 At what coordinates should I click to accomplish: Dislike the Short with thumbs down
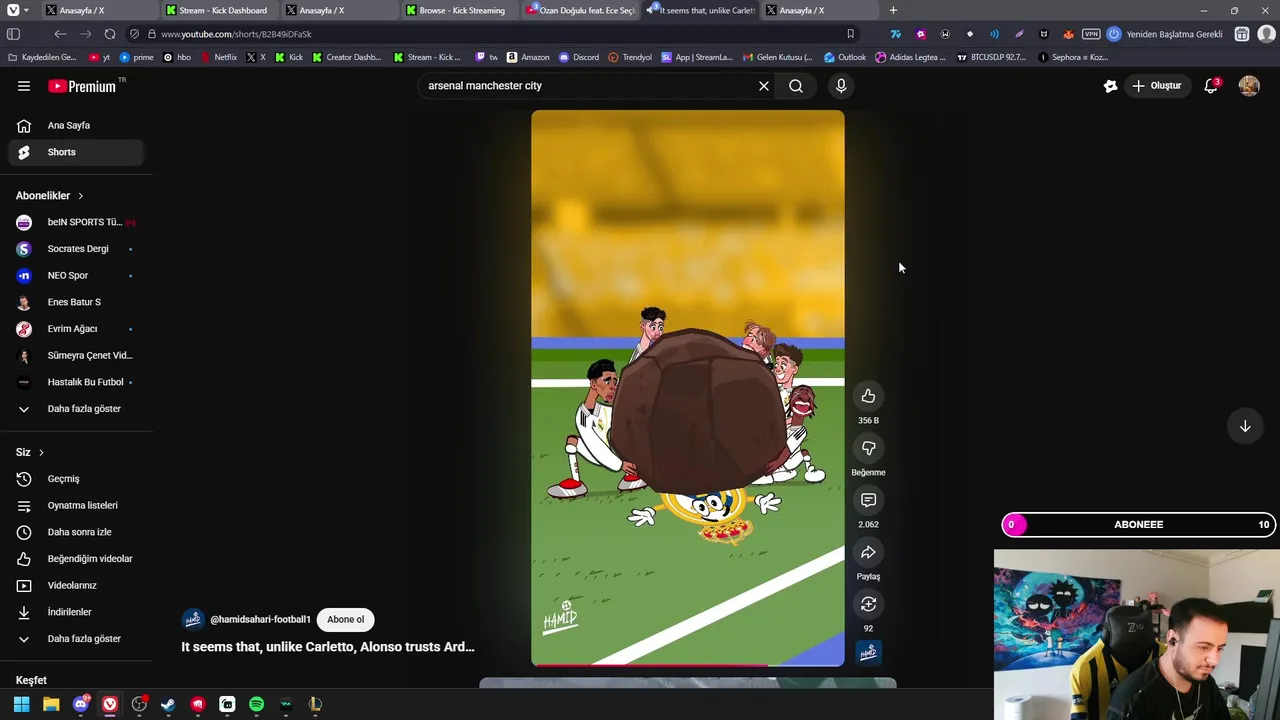[868, 448]
